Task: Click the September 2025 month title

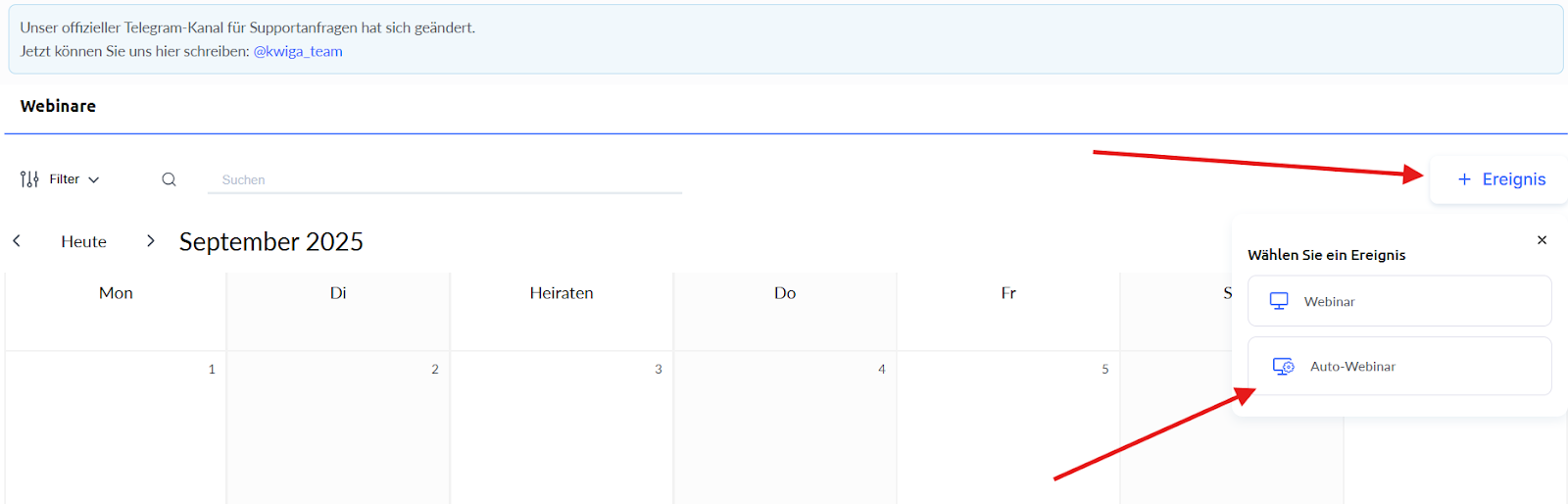Action: click(270, 242)
